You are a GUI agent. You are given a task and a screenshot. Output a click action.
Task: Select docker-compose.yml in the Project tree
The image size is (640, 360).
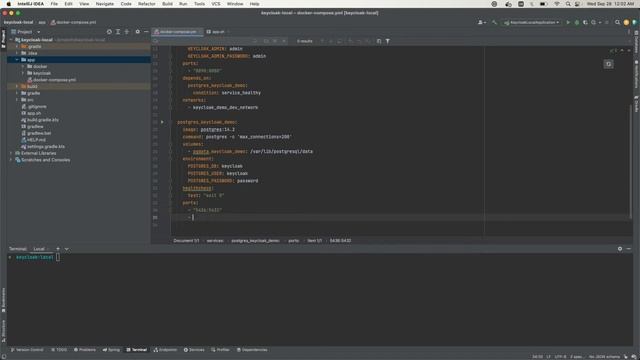click(55, 80)
